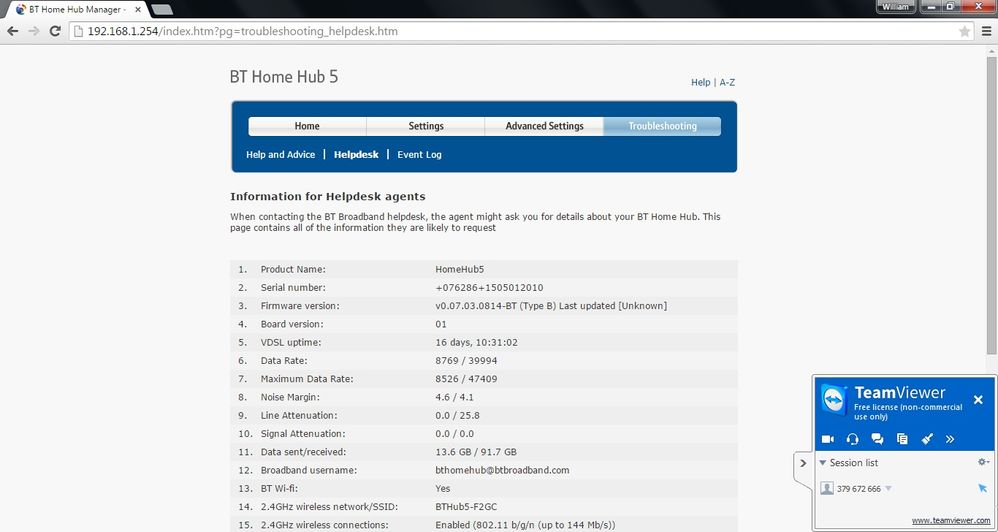The width and height of the screenshot is (998, 532).
Task: Collapse TeamViewer panel side arrow
Action: tap(803, 463)
